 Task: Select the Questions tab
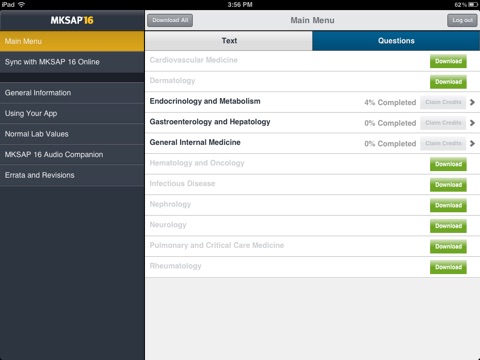(x=396, y=41)
